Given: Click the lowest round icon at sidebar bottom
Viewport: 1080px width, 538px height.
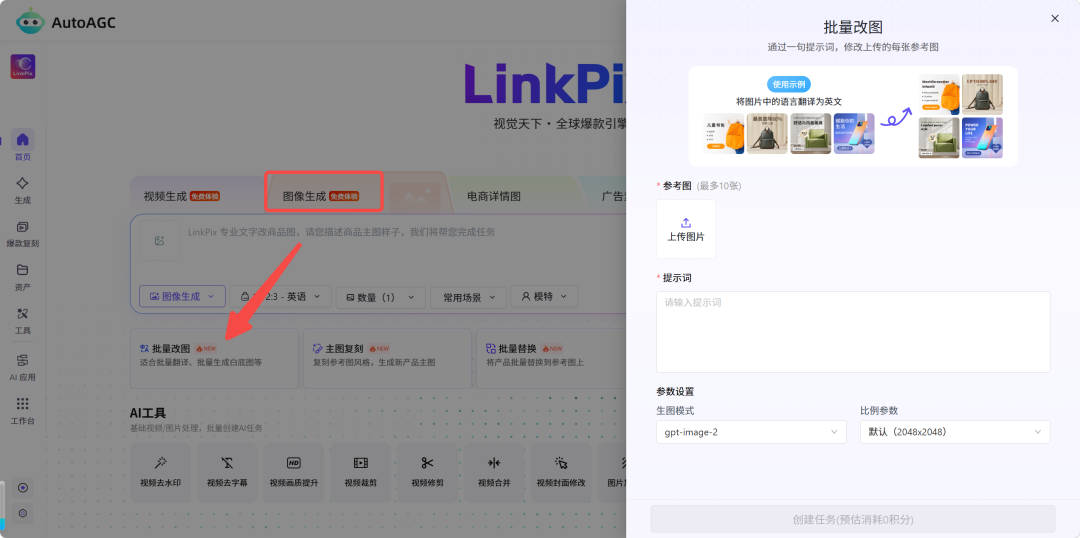Looking at the screenshot, I should point(23,513).
